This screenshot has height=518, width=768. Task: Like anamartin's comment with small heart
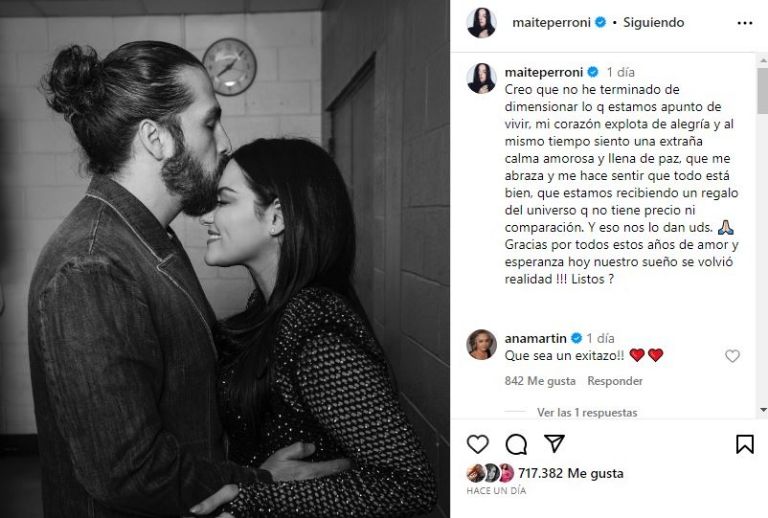click(732, 356)
